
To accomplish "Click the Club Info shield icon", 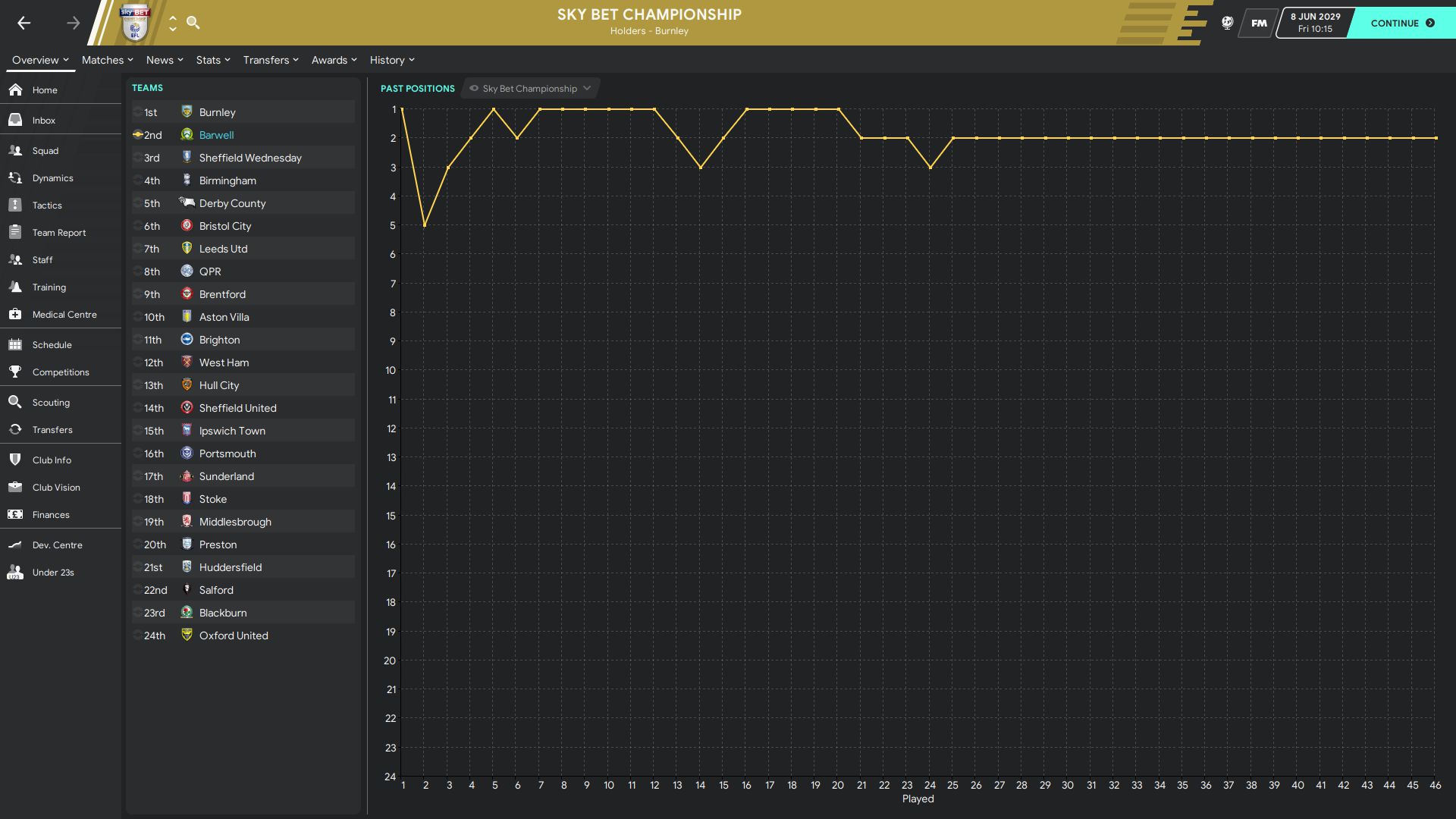I will (x=15, y=460).
